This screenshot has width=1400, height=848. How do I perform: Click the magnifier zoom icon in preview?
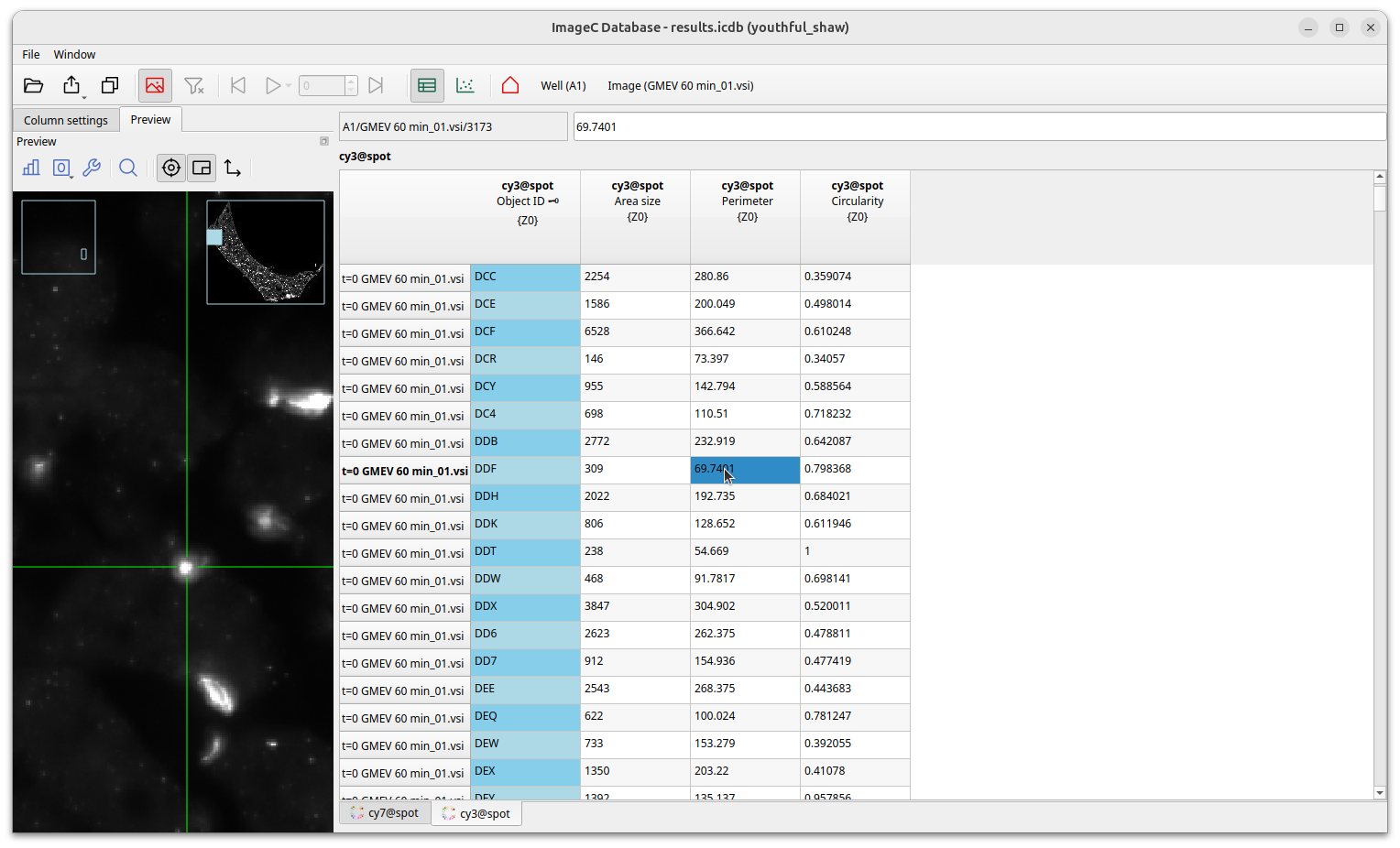click(x=128, y=168)
